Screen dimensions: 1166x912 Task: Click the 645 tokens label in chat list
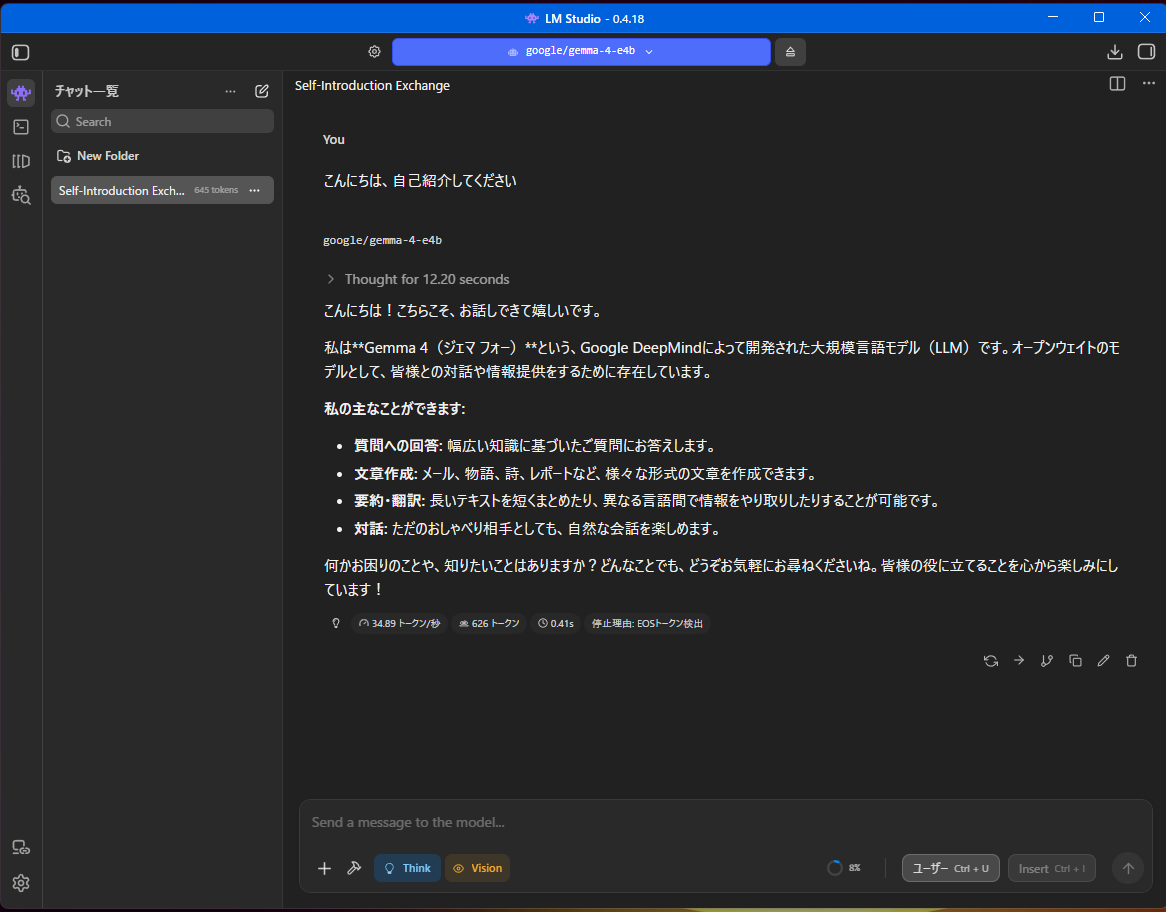216,190
